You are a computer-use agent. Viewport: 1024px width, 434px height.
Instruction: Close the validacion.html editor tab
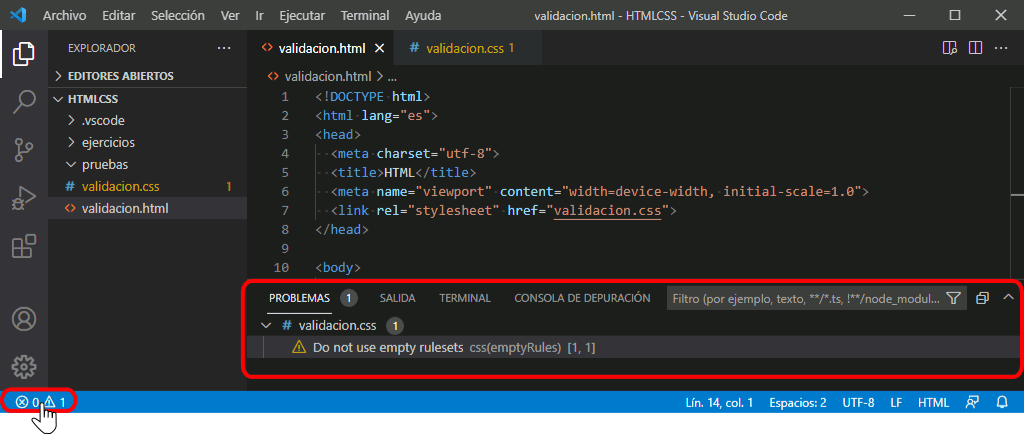pyautogui.click(x=380, y=48)
